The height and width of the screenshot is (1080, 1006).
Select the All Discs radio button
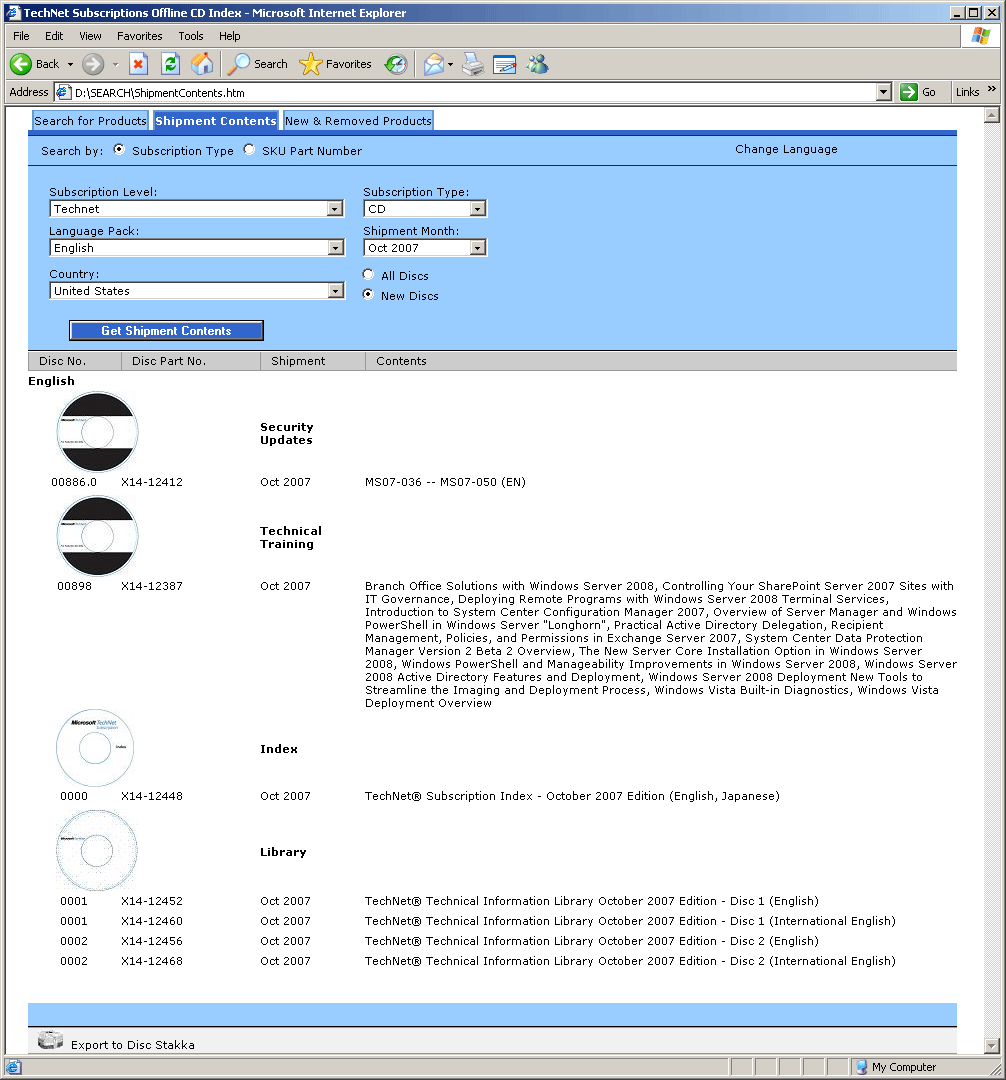[368, 274]
